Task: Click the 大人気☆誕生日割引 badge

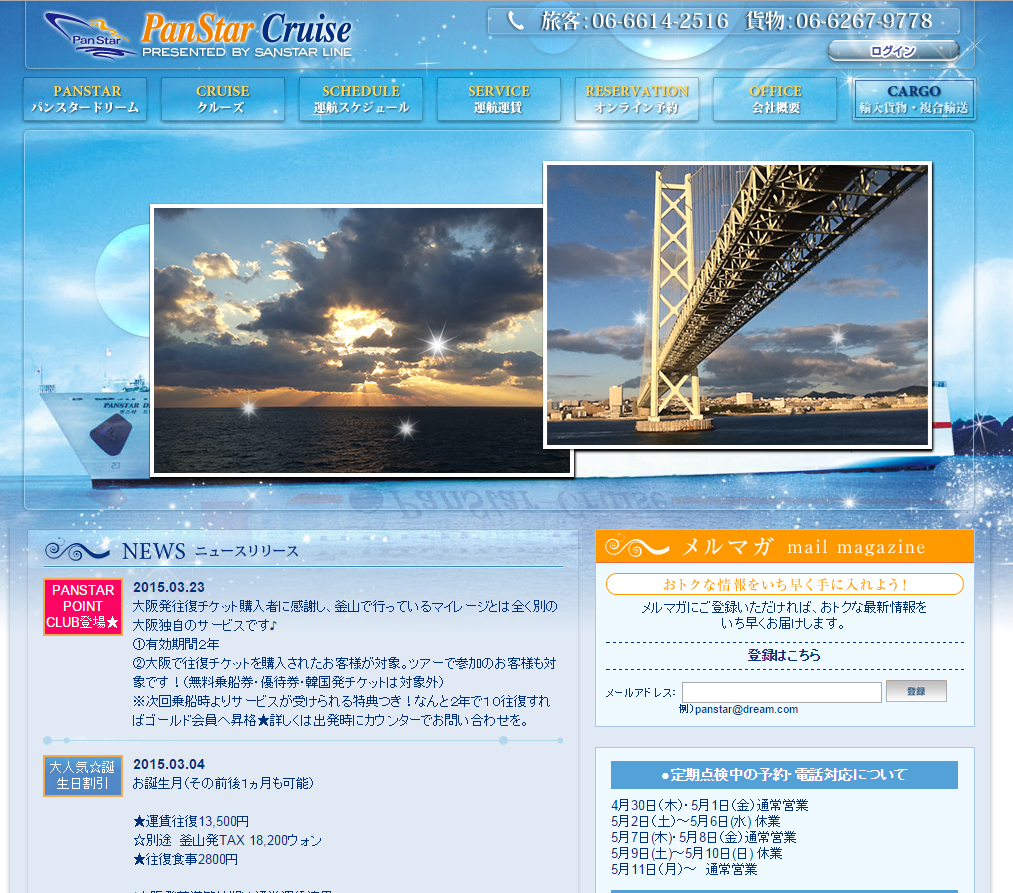Action: [83, 775]
